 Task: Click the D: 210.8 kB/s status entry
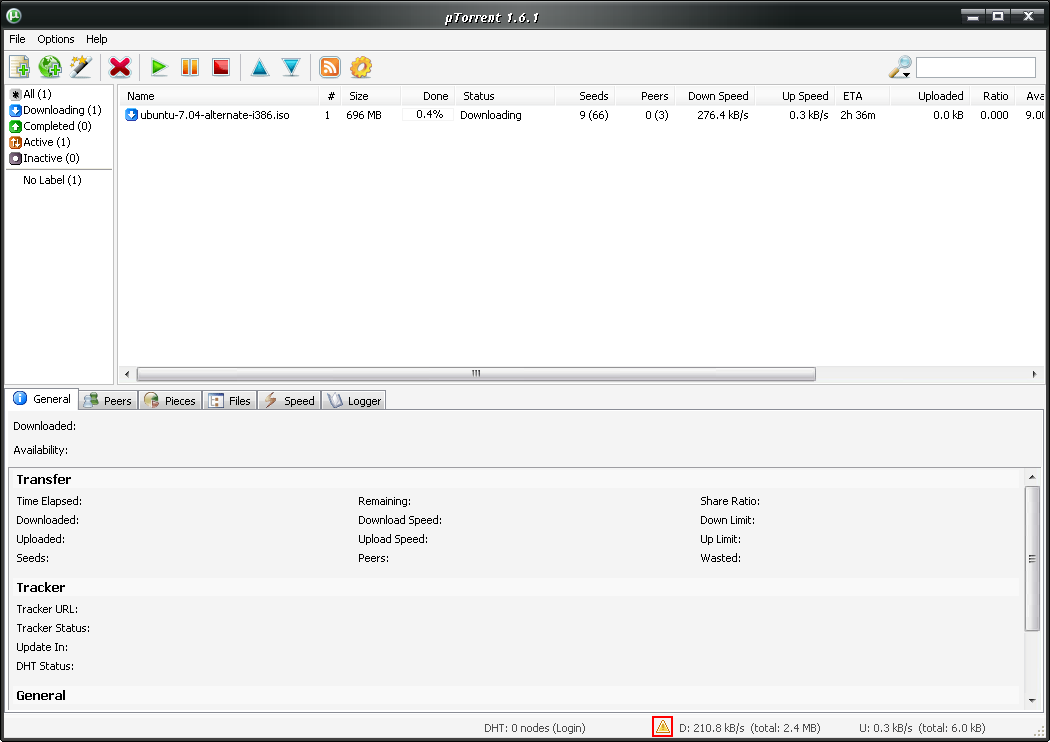pos(749,728)
